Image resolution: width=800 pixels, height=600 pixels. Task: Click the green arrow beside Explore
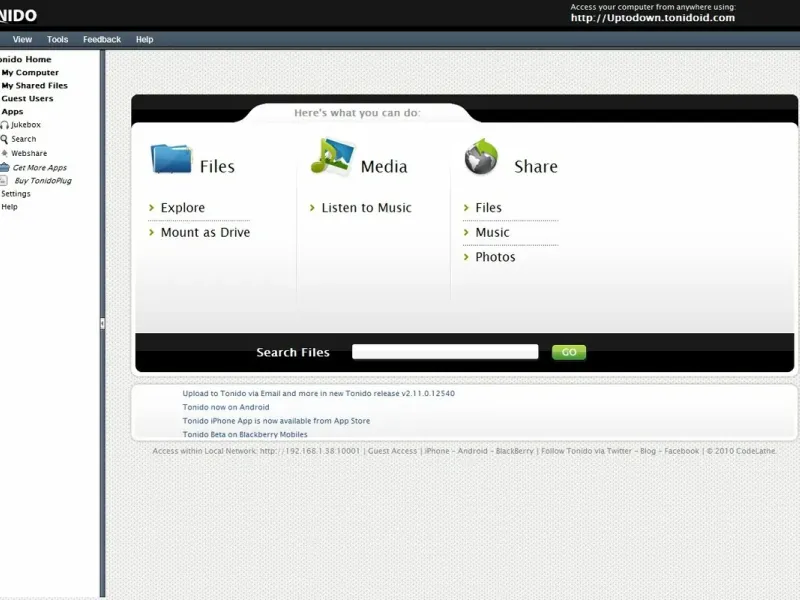click(152, 208)
